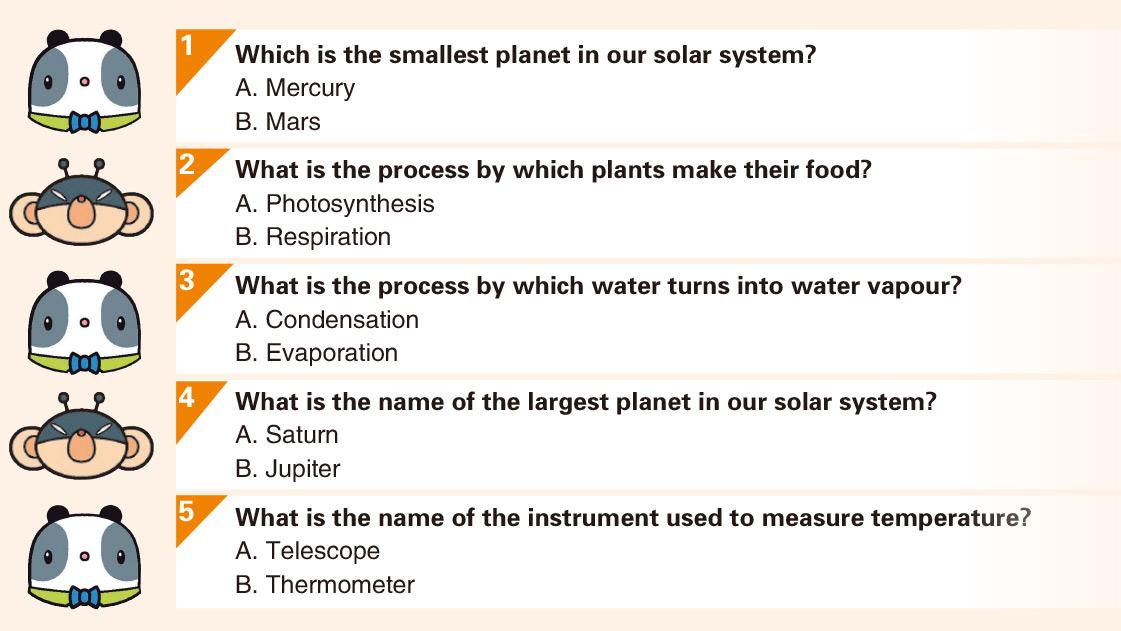Click the monkey icon beside question 2
Viewport: 1121px width, 631px height.
point(81,202)
